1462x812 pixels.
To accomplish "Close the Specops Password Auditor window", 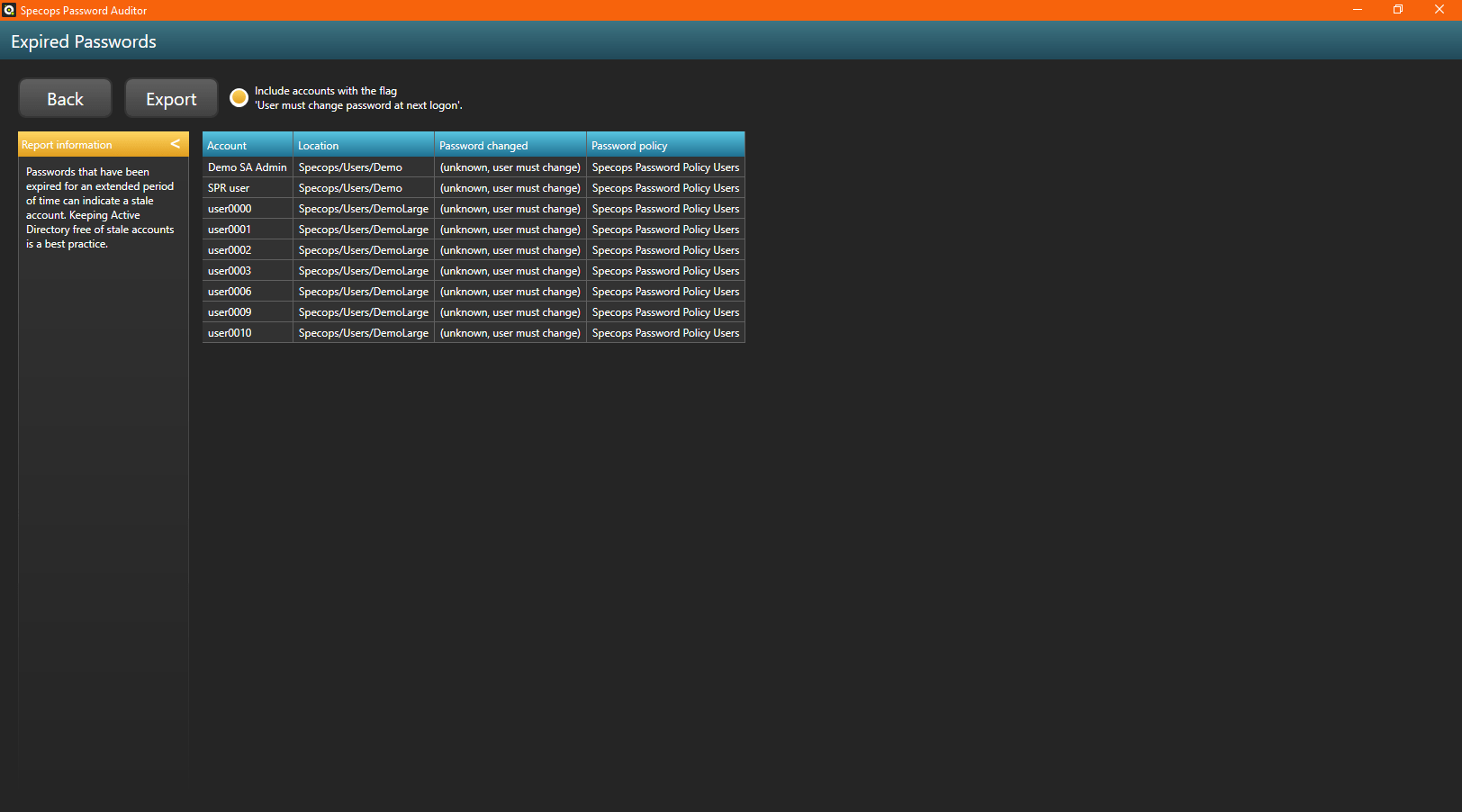I will [1439, 10].
